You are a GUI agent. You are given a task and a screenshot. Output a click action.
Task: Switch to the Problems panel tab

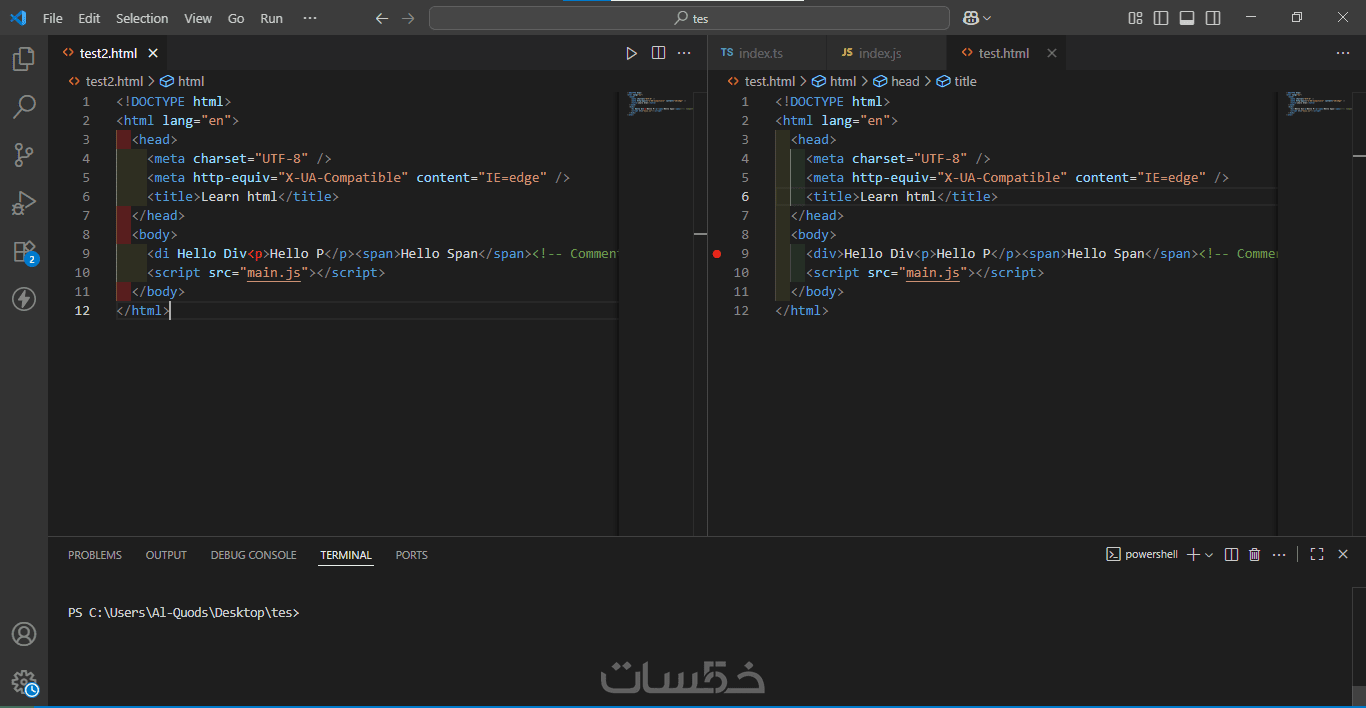click(95, 555)
